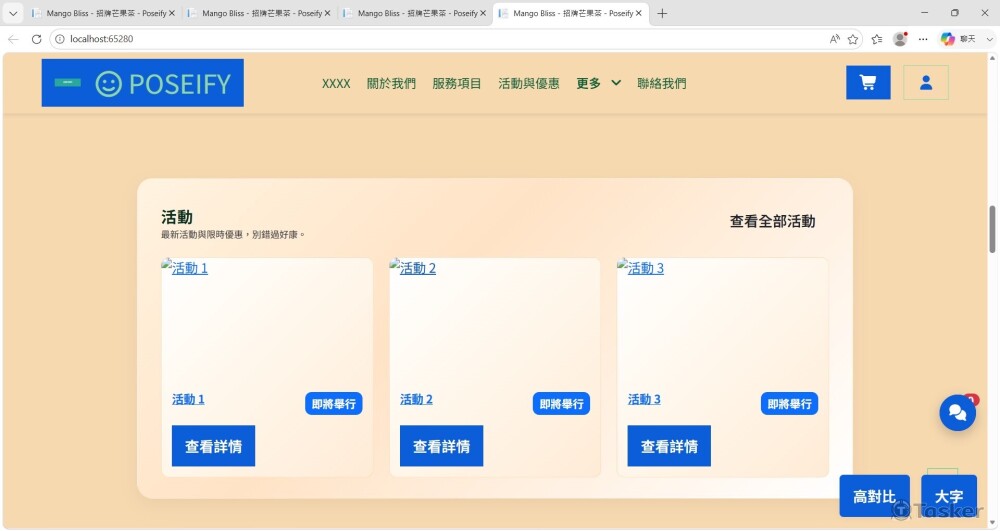Image resolution: width=1000 pixels, height=531 pixels.
Task: Close the active fourth tab
Action: click(x=638, y=13)
